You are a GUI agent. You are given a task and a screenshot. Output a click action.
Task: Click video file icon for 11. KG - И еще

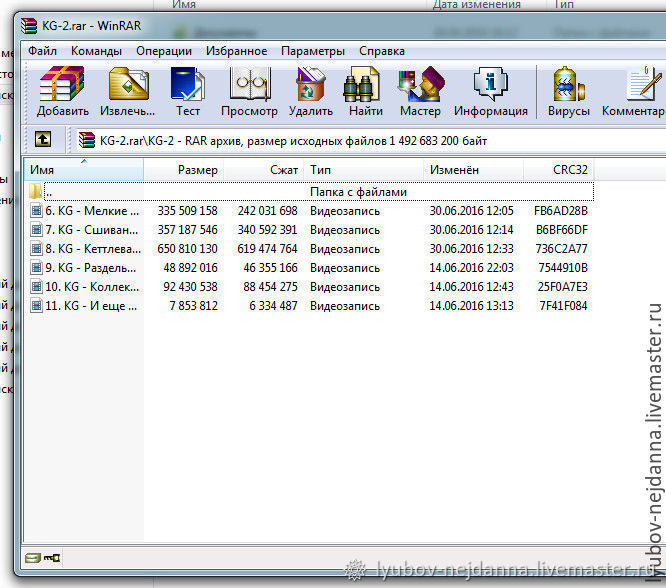click(x=37, y=305)
